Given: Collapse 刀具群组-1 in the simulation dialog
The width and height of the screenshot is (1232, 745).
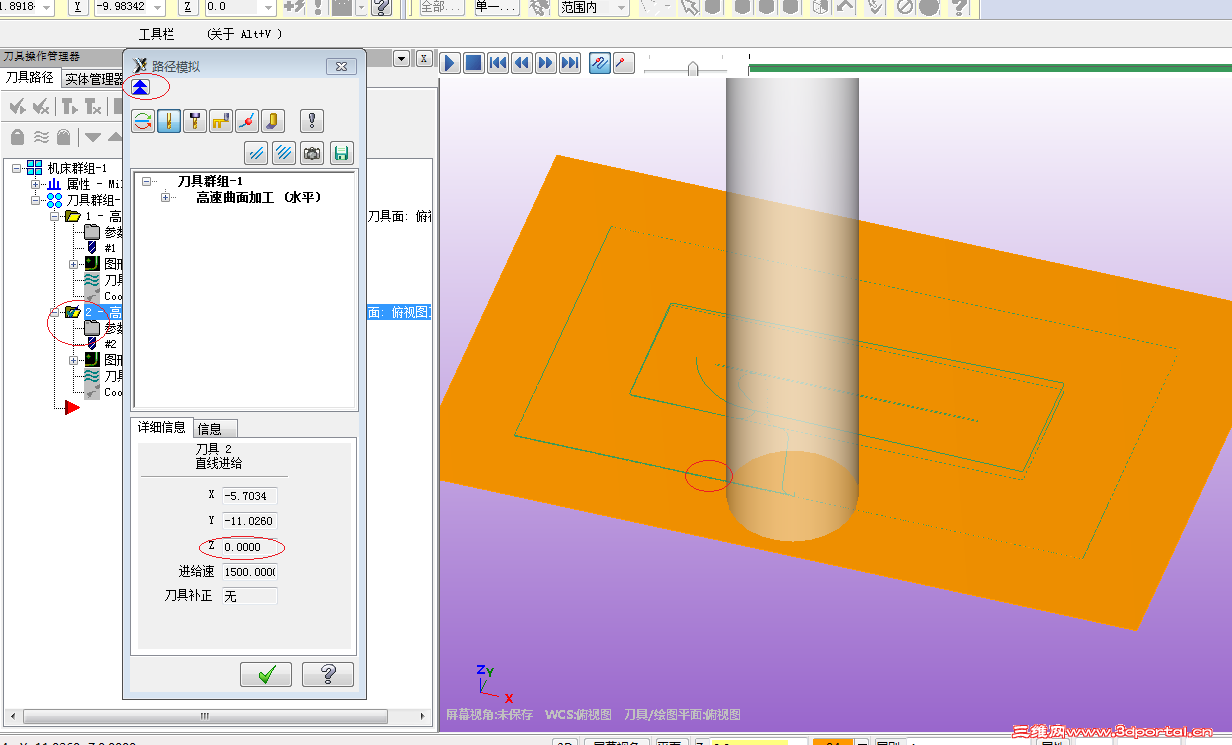Looking at the screenshot, I should tap(147, 181).
